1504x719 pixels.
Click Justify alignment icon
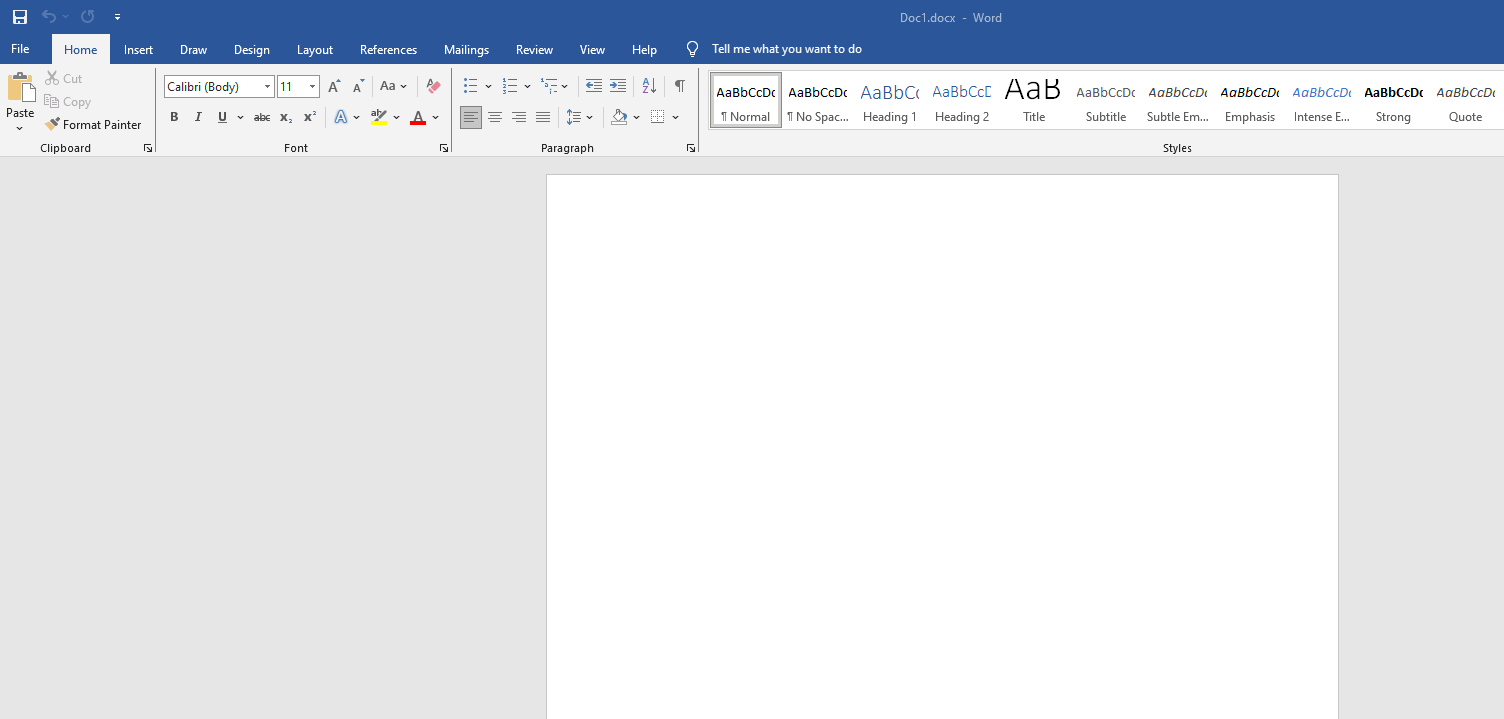point(543,117)
